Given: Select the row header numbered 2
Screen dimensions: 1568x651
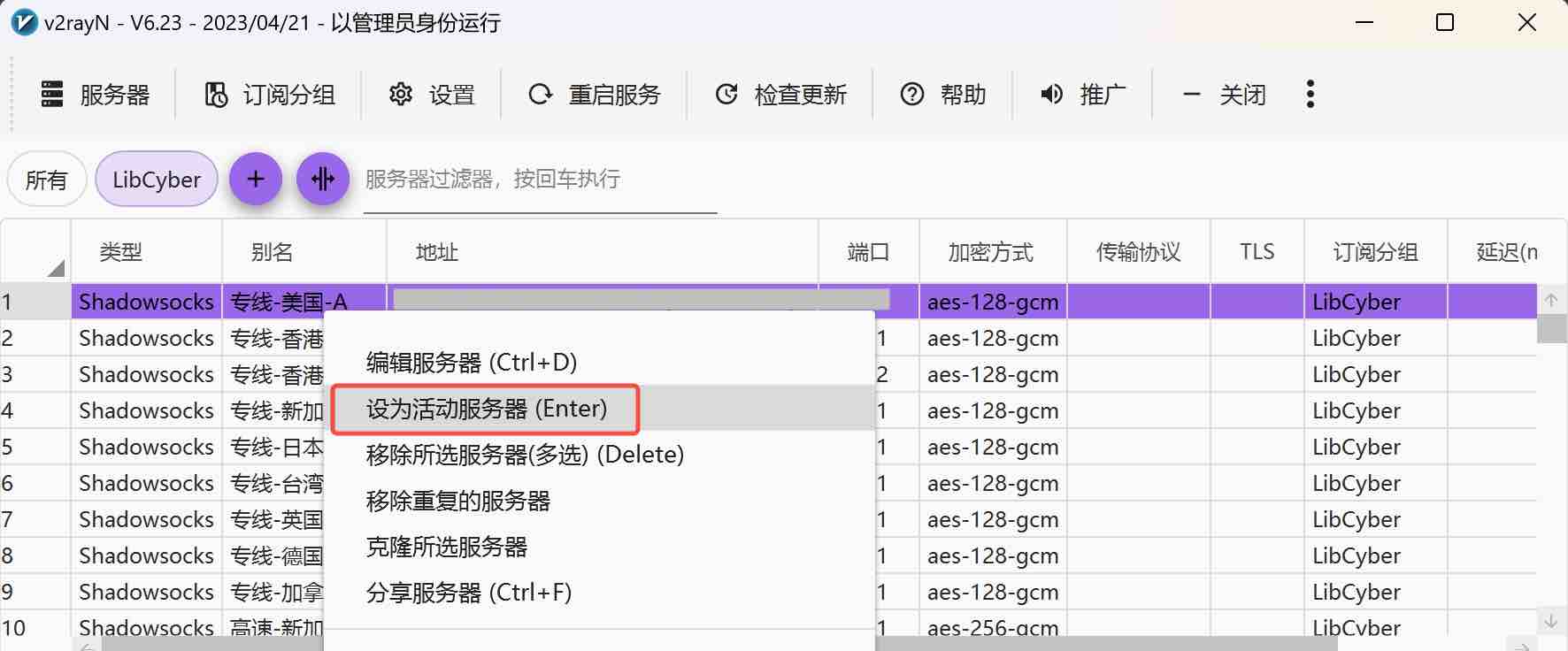Looking at the screenshot, I should [35, 338].
